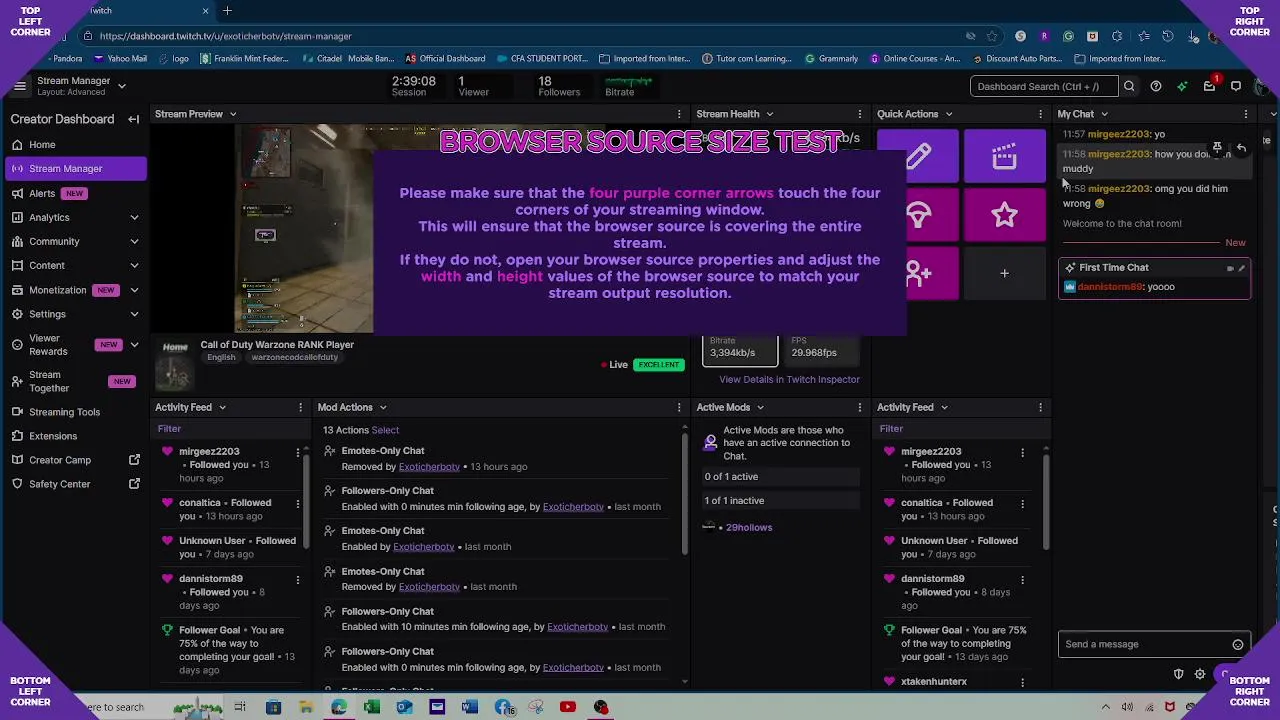
Task: Click Select link next to 13 Actions
Action: (x=385, y=430)
